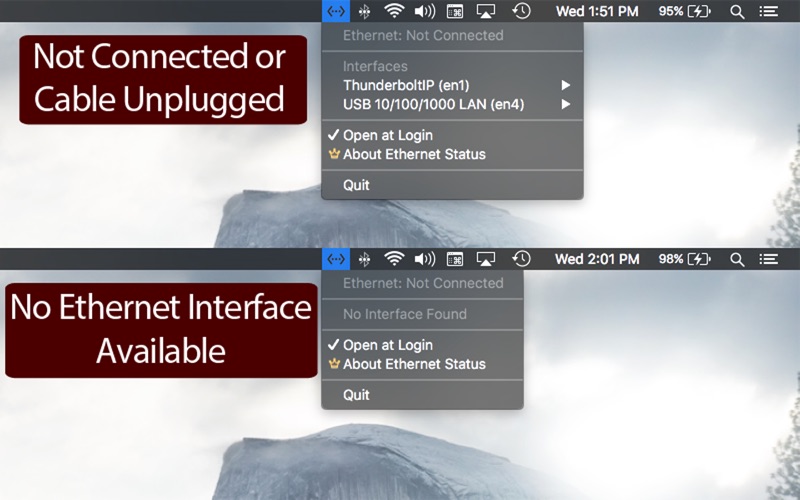Click Ethernet Status icon in 1:51 PM menu bar
The height and width of the screenshot is (500, 800).
click(x=336, y=11)
